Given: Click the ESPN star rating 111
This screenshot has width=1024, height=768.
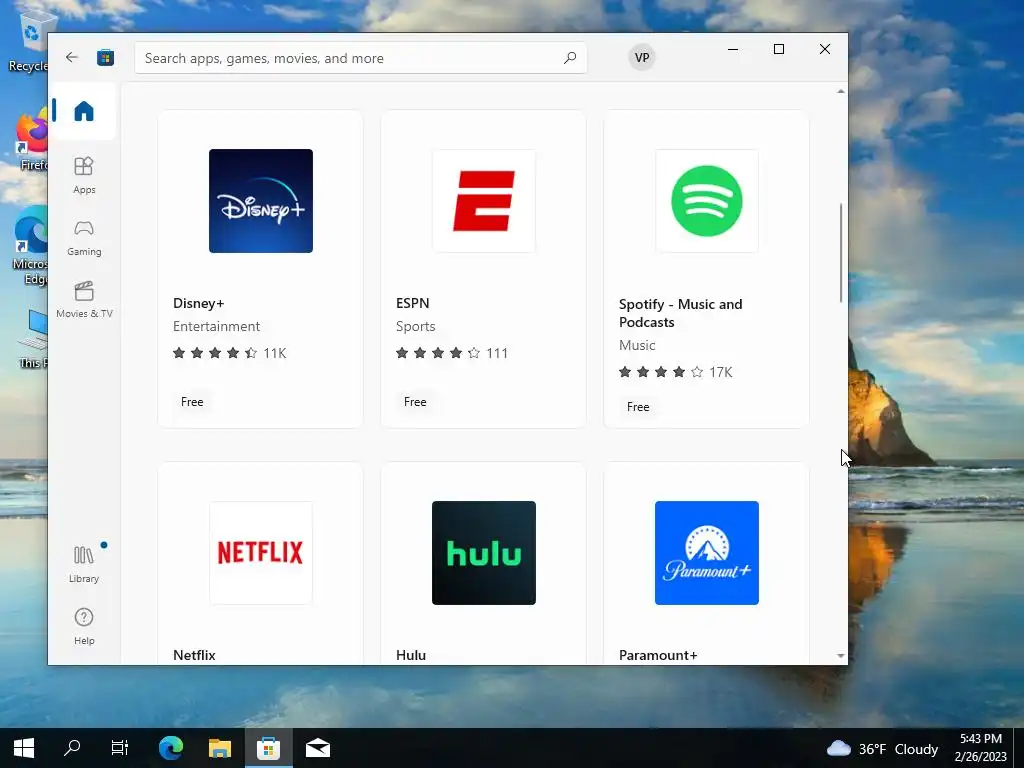Looking at the screenshot, I should pyautogui.click(x=452, y=353).
